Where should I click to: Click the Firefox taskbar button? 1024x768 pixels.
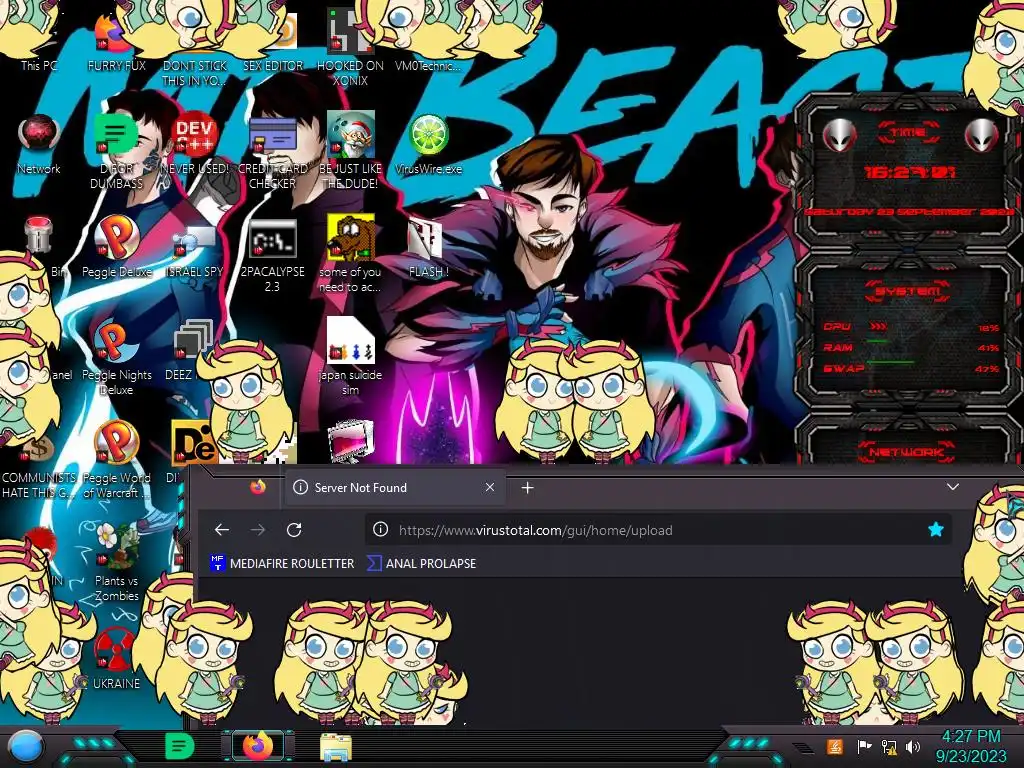(x=258, y=746)
